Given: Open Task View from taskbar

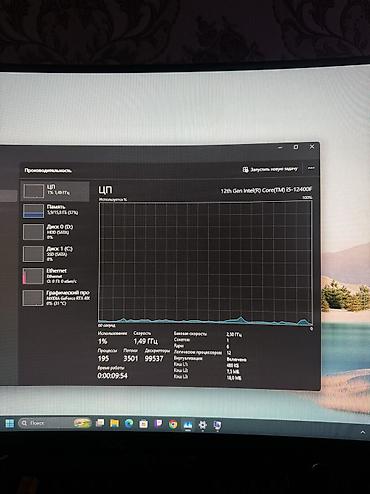Looking at the screenshot, I should 100,423.
